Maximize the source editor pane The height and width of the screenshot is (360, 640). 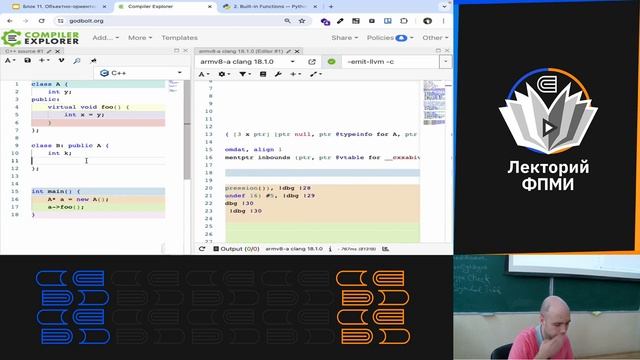click(x=176, y=51)
